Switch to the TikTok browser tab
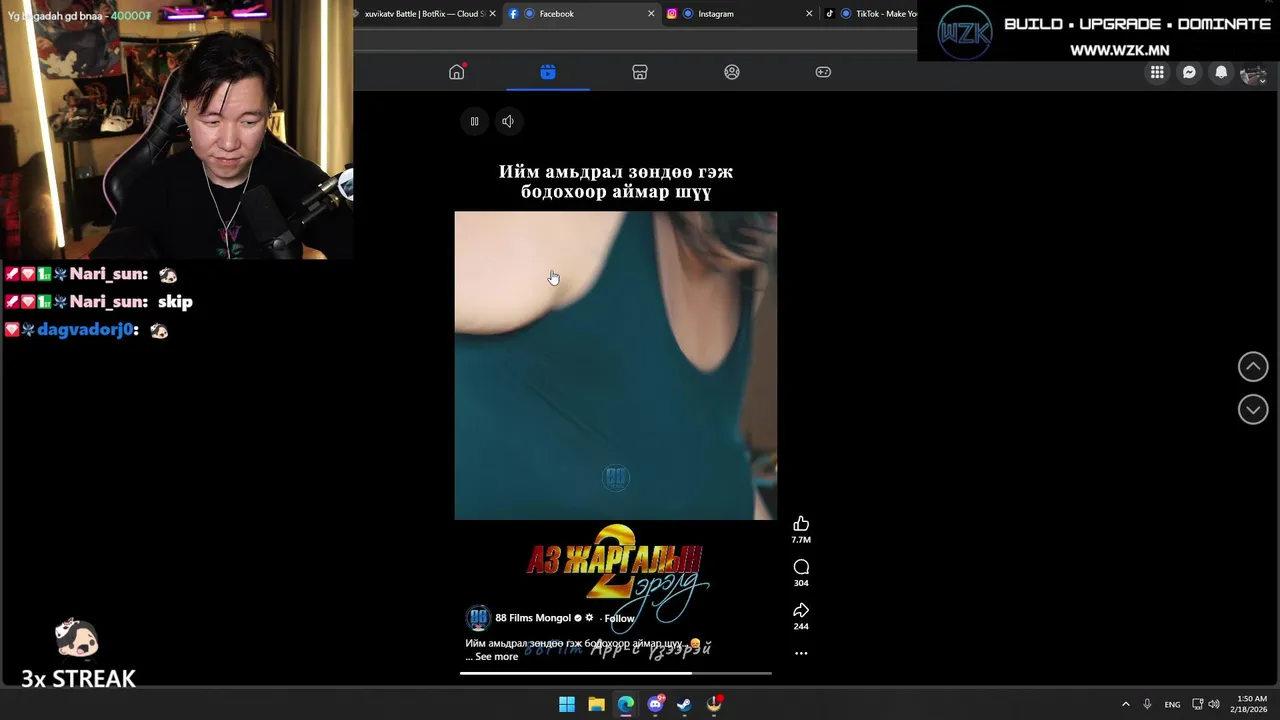 (x=870, y=14)
